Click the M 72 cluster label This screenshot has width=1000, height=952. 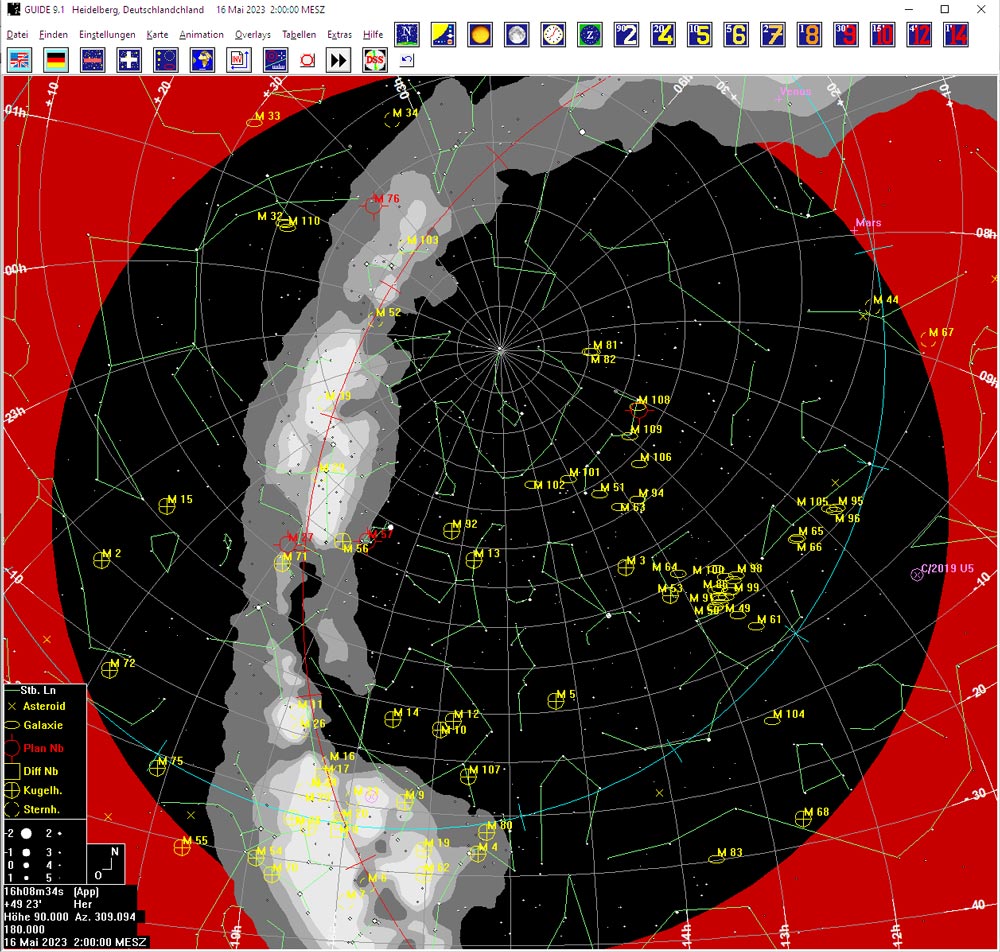124,663
